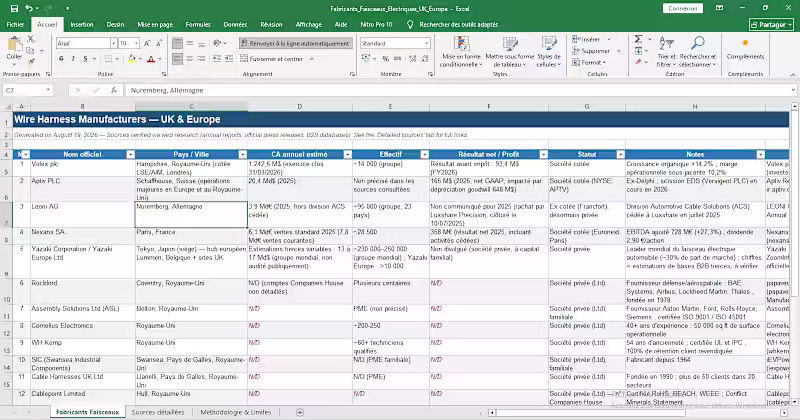Switch to the Données ribbon tab
This screenshot has height=420, width=800.
click(x=235, y=24)
